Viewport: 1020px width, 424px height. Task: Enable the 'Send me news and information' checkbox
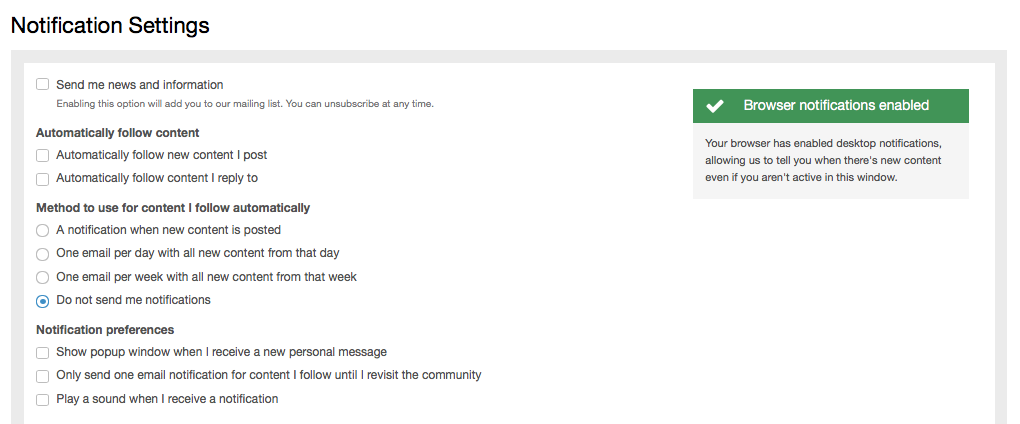pyautogui.click(x=43, y=85)
